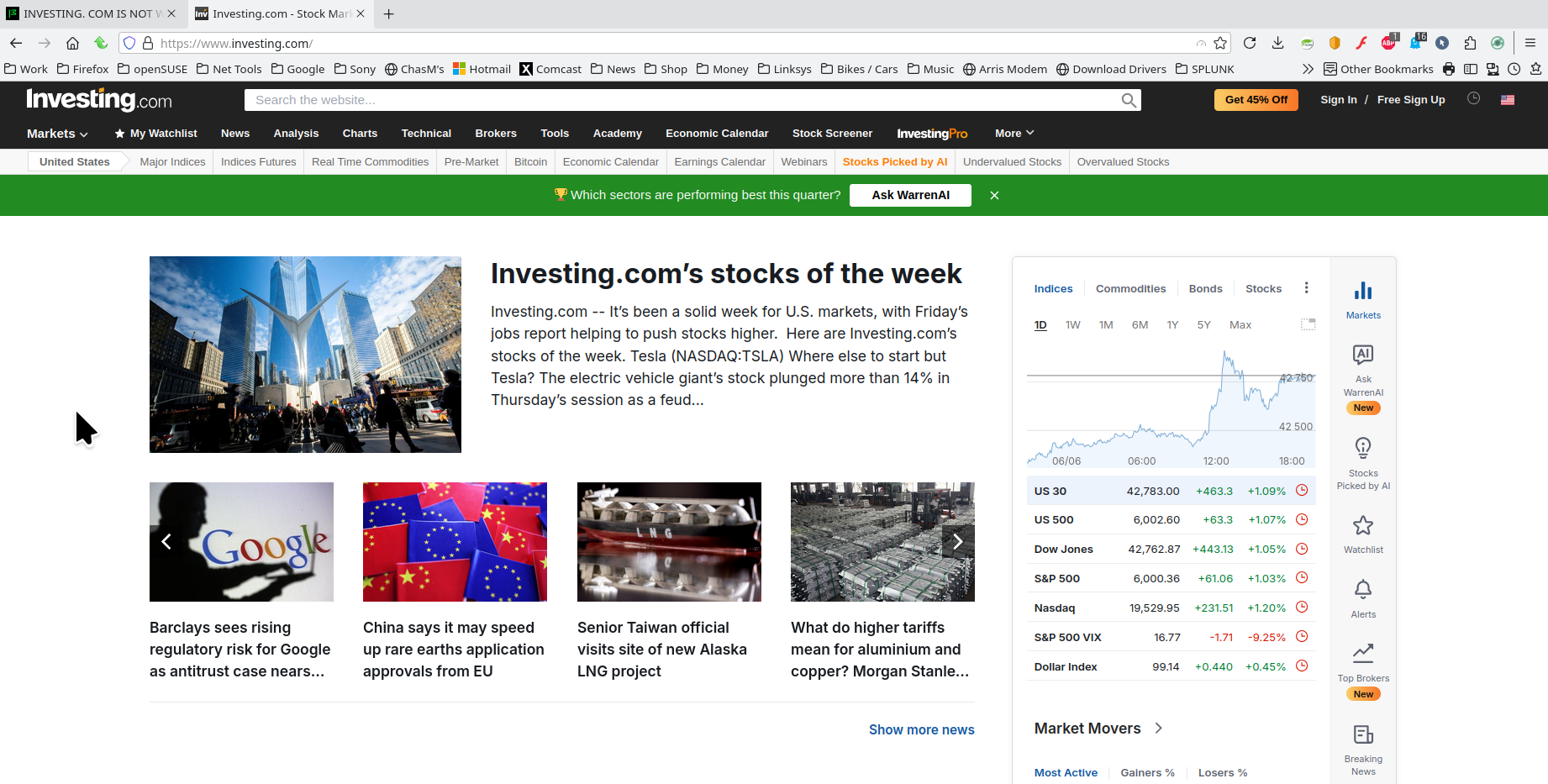The height and width of the screenshot is (784, 1548).
Task: Select the 6M chart timeframe
Action: coord(1140,324)
